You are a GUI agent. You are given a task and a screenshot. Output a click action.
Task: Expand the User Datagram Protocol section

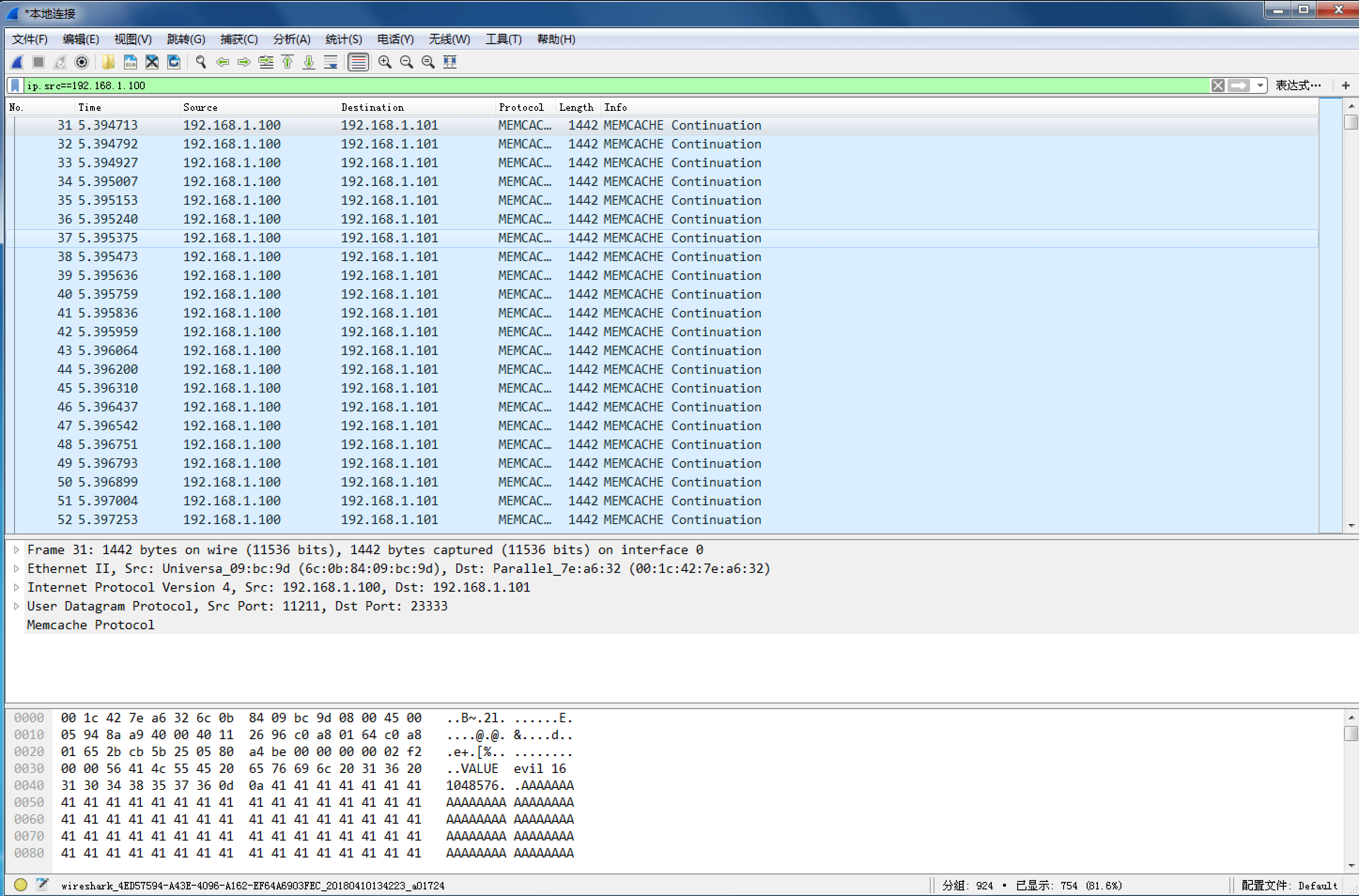tap(16, 606)
